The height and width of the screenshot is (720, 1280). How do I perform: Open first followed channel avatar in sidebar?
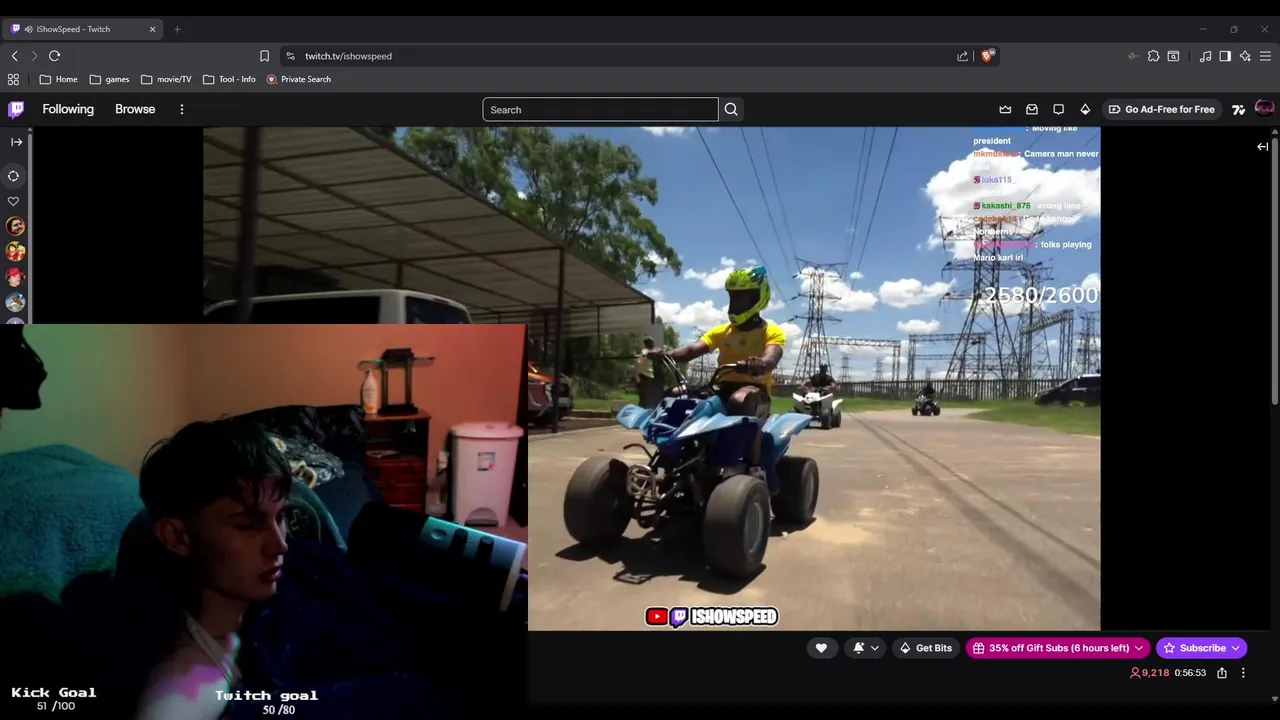pos(15,227)
